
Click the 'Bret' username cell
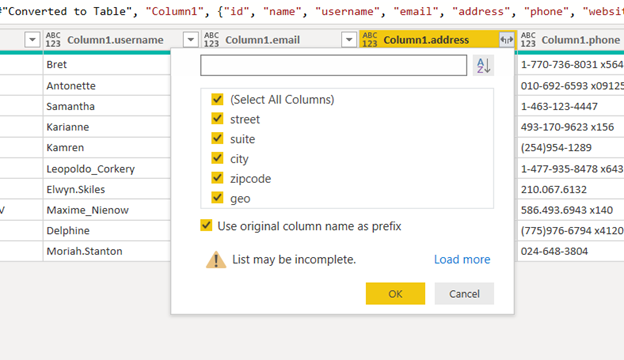[x=107, y=64]
